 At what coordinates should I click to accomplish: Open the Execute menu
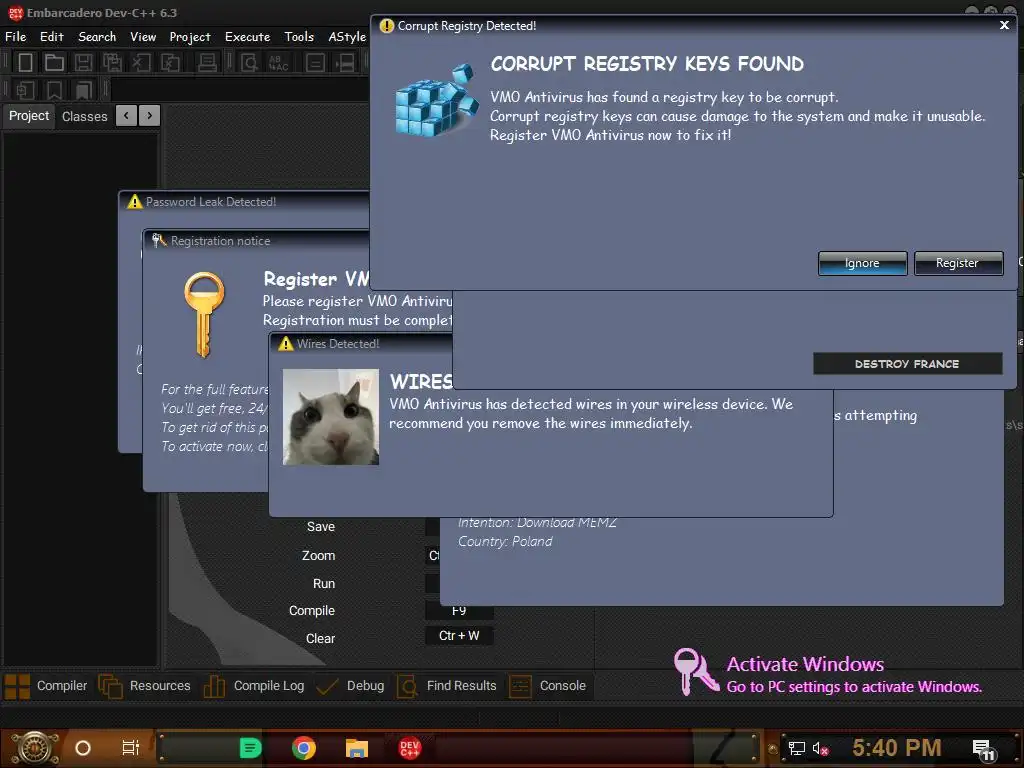coord(248,37)
